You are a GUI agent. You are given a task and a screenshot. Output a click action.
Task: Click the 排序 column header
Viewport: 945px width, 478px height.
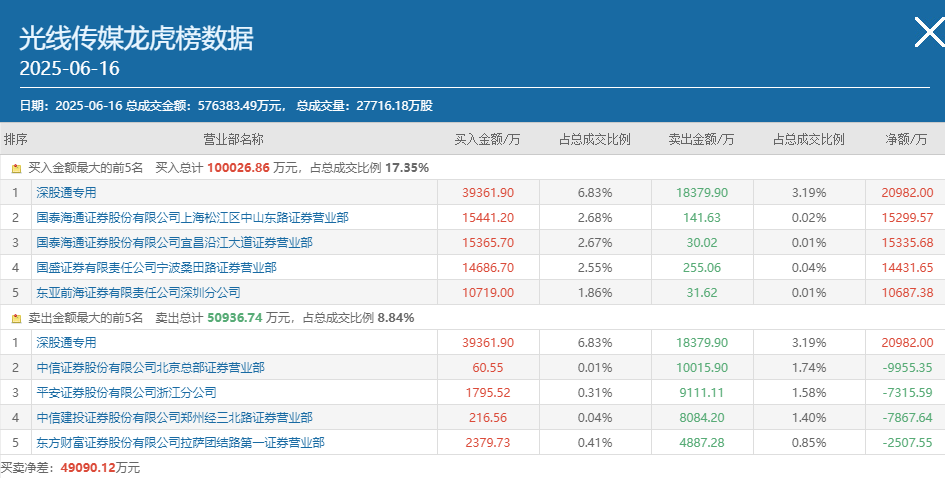16,139
